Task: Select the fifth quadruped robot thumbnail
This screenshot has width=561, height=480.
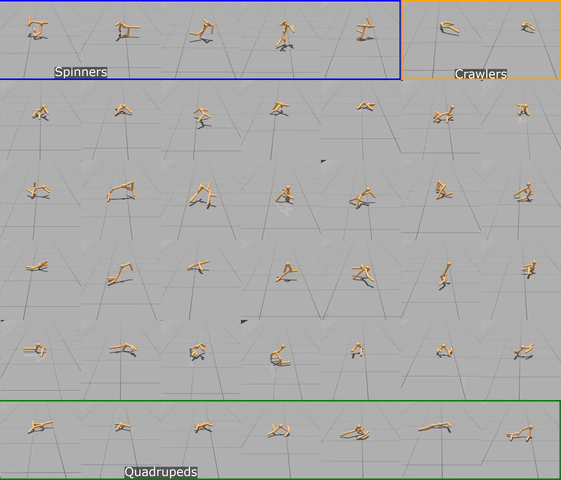Action: tap(355, 433)
